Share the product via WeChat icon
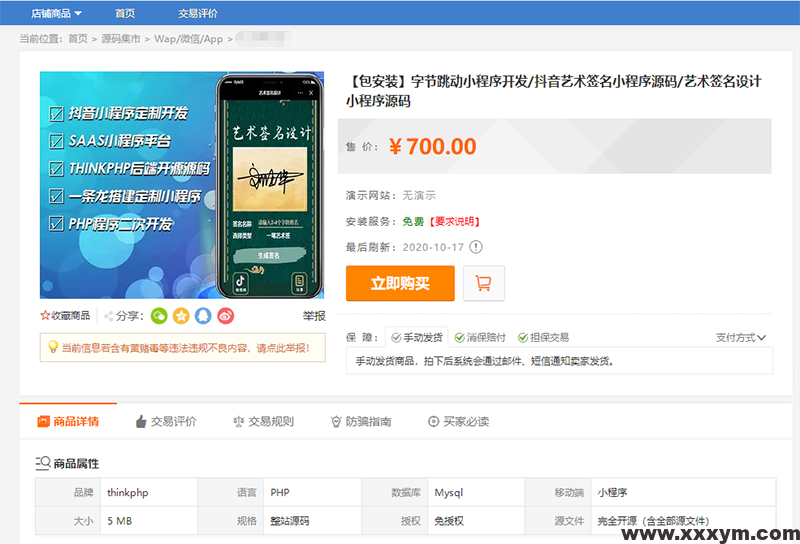800x544 pixels. click(x=159, y=316)
